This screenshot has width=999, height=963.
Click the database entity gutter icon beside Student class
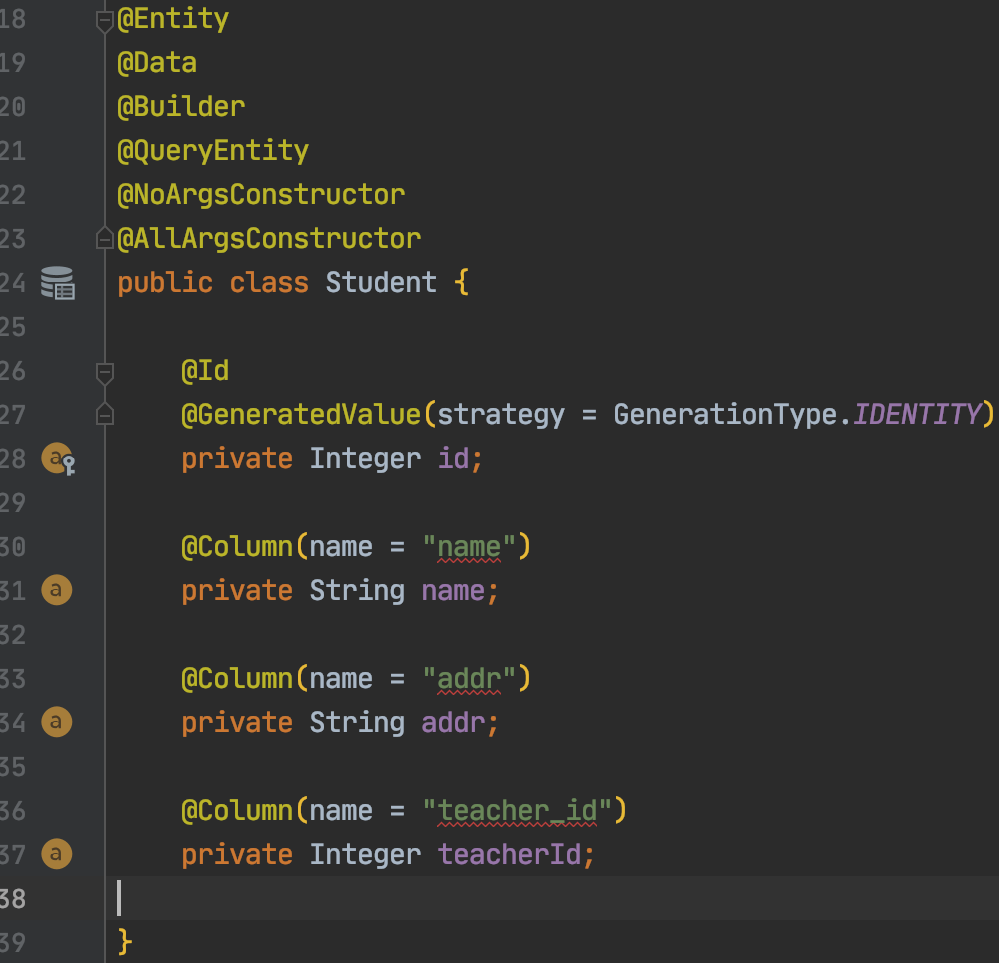[58, 283]
